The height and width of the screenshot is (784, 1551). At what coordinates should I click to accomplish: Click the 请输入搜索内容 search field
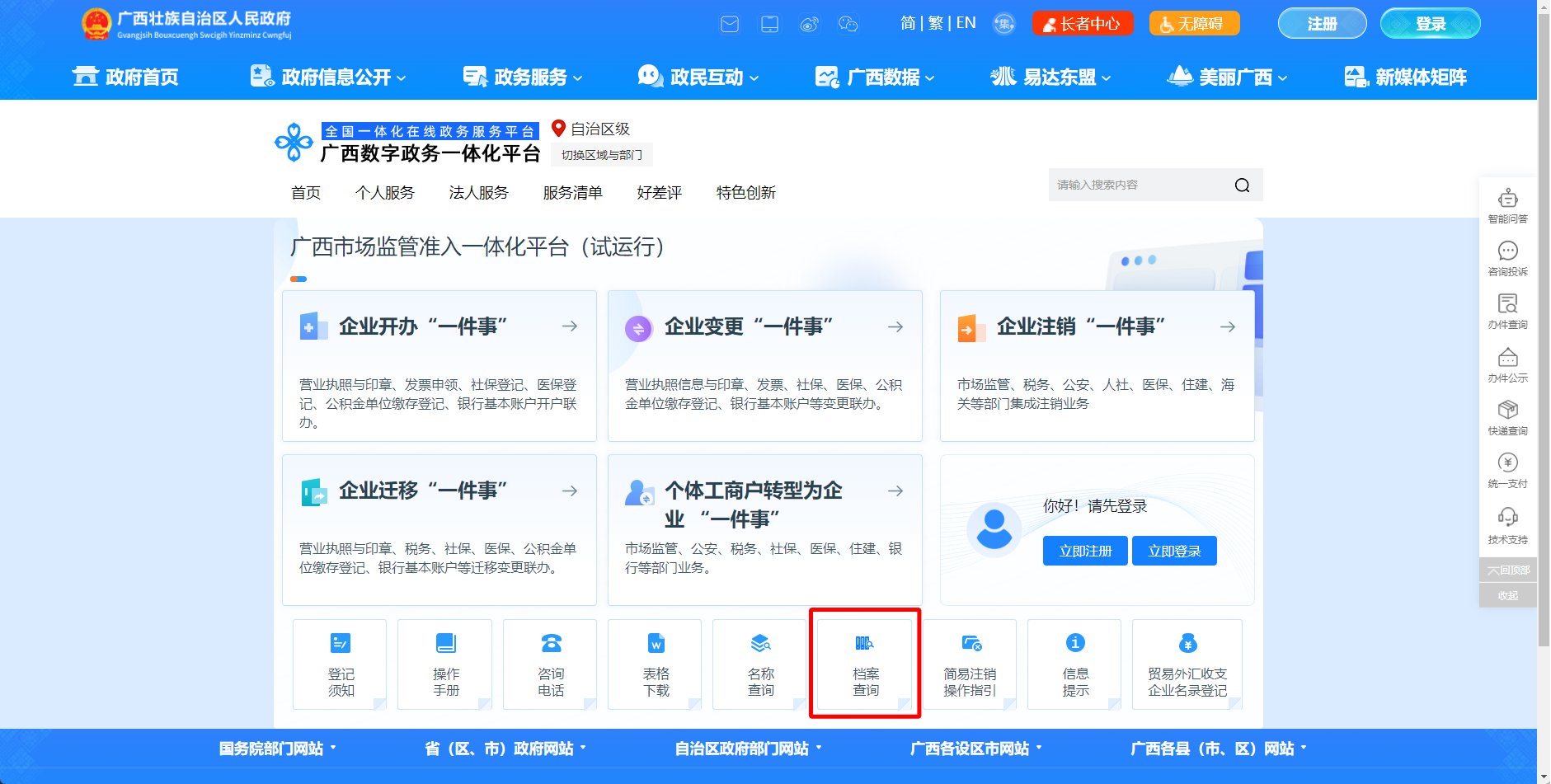click(x=1138, y=185)
